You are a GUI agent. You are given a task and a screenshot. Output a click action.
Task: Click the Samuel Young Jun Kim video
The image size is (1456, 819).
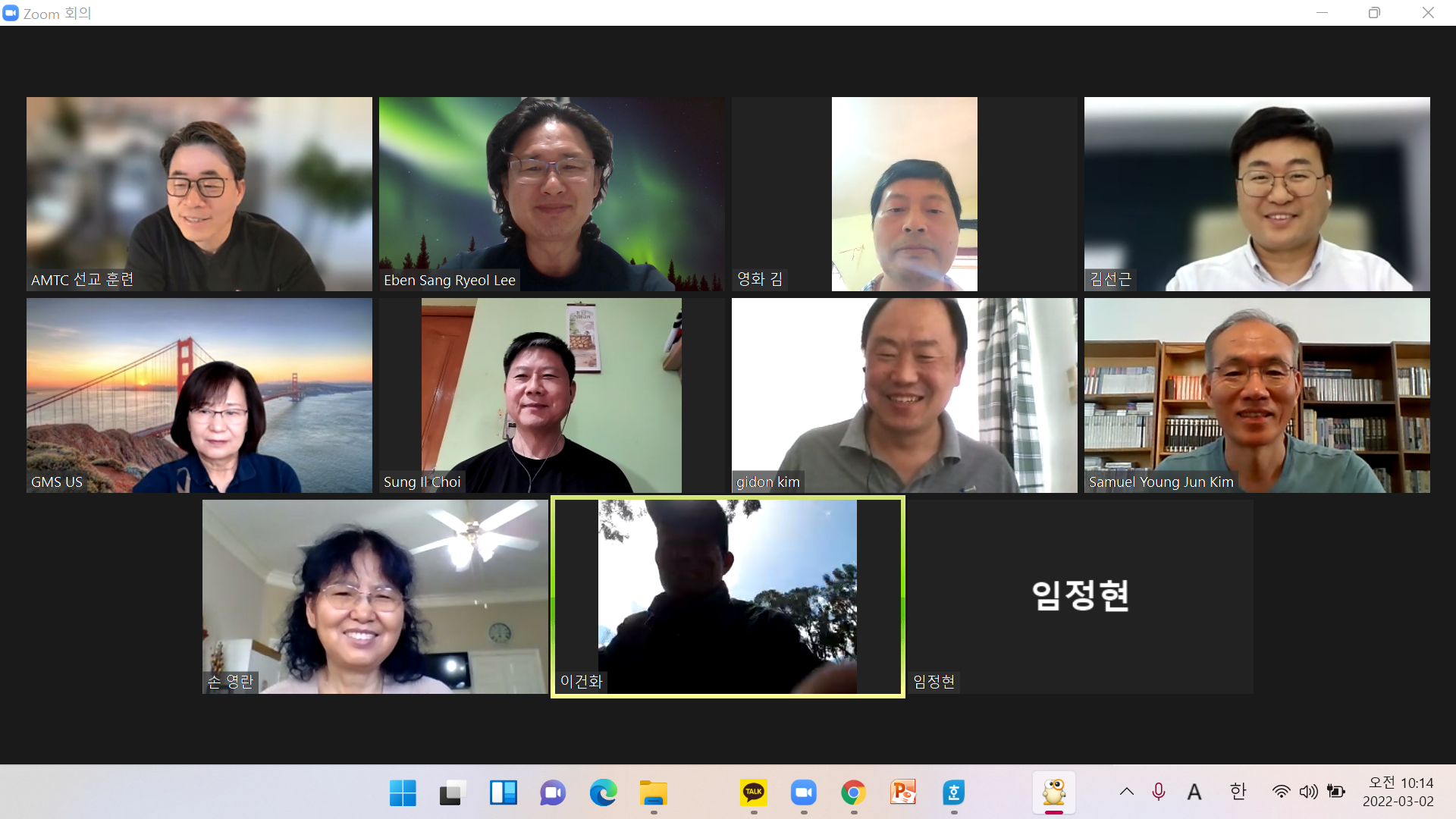1257,395
